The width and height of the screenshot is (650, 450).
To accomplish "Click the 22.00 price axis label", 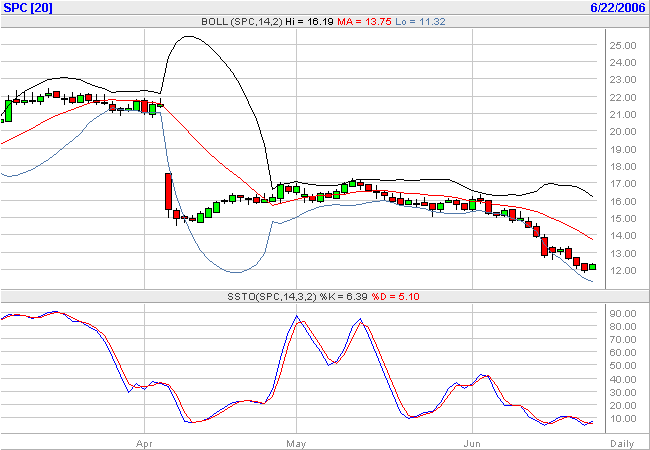I will coord(623,97).
